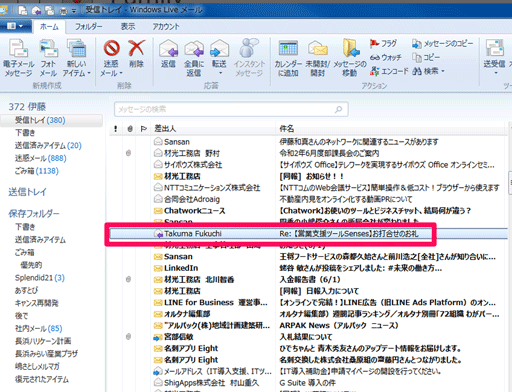Sort by sender column header
The height and width of the screenshot is (392, 512).
213,129
